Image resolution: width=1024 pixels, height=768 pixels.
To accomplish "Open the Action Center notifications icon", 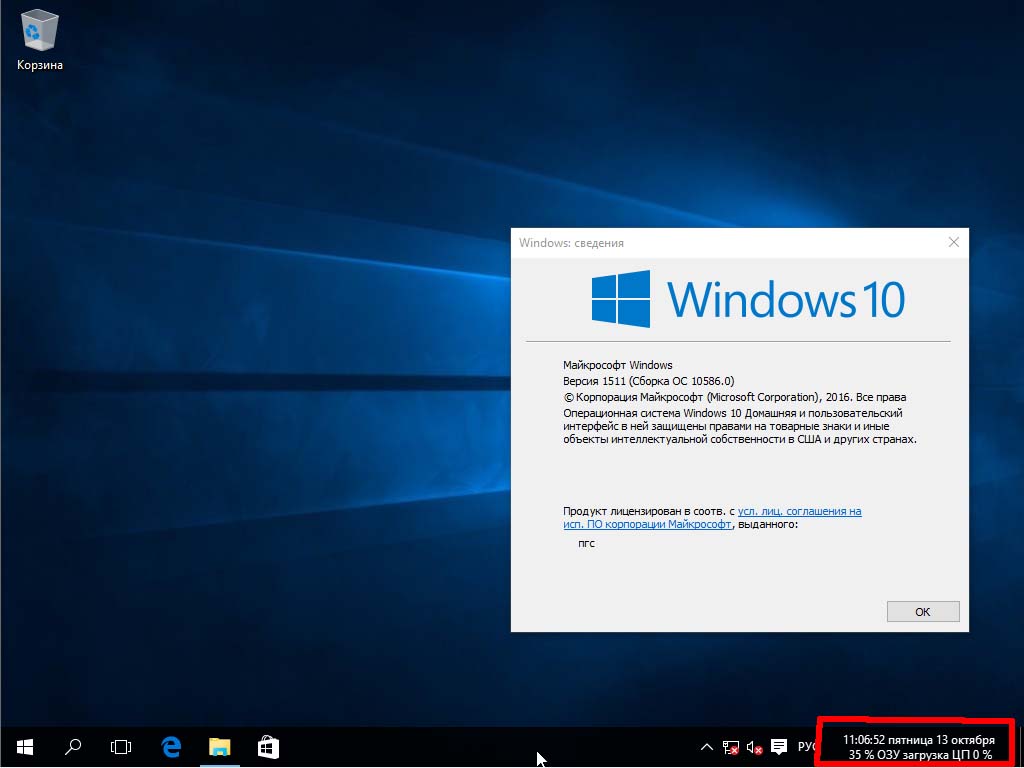I will 779,746.
